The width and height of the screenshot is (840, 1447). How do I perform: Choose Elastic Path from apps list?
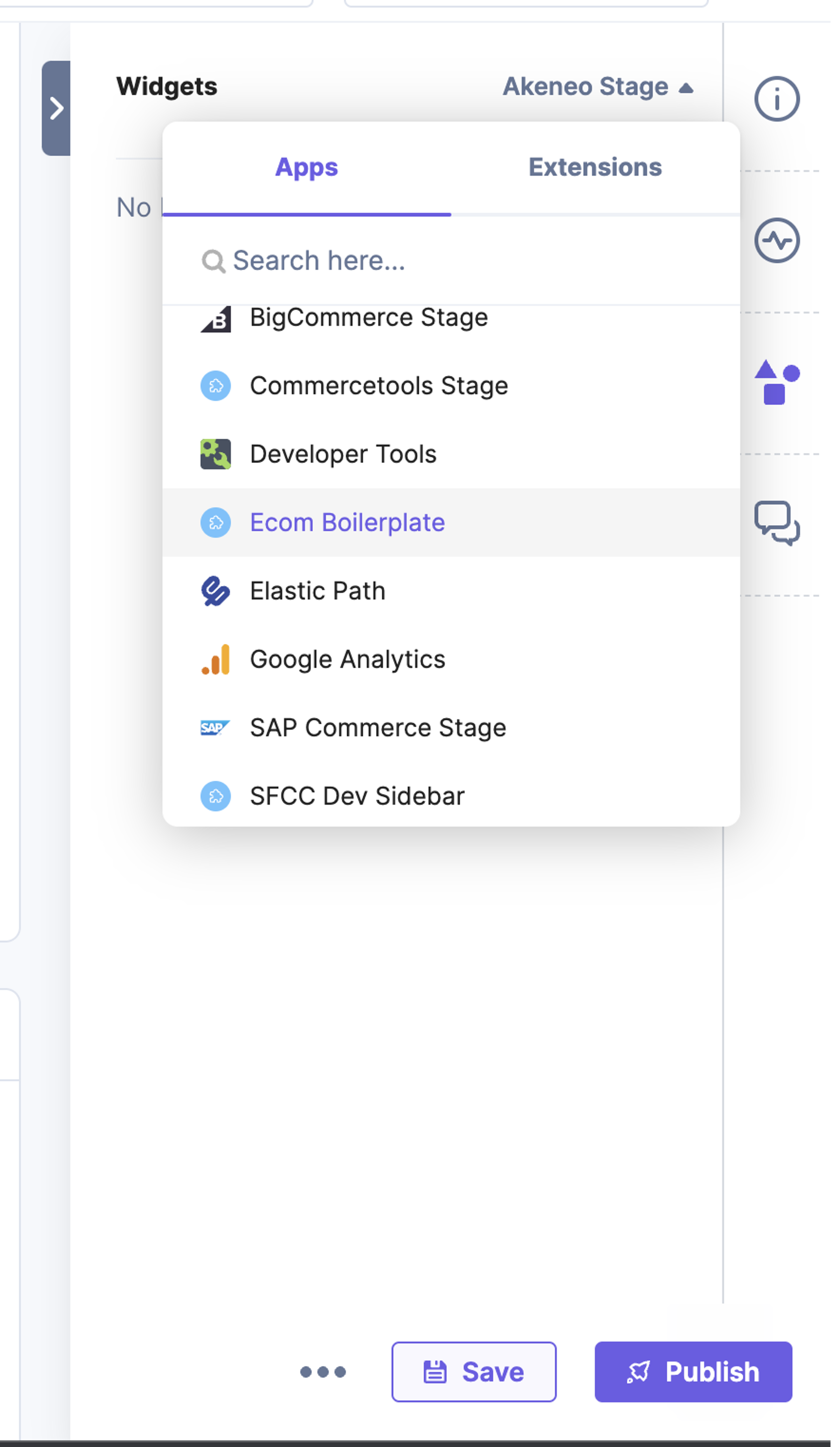point(451,591)
